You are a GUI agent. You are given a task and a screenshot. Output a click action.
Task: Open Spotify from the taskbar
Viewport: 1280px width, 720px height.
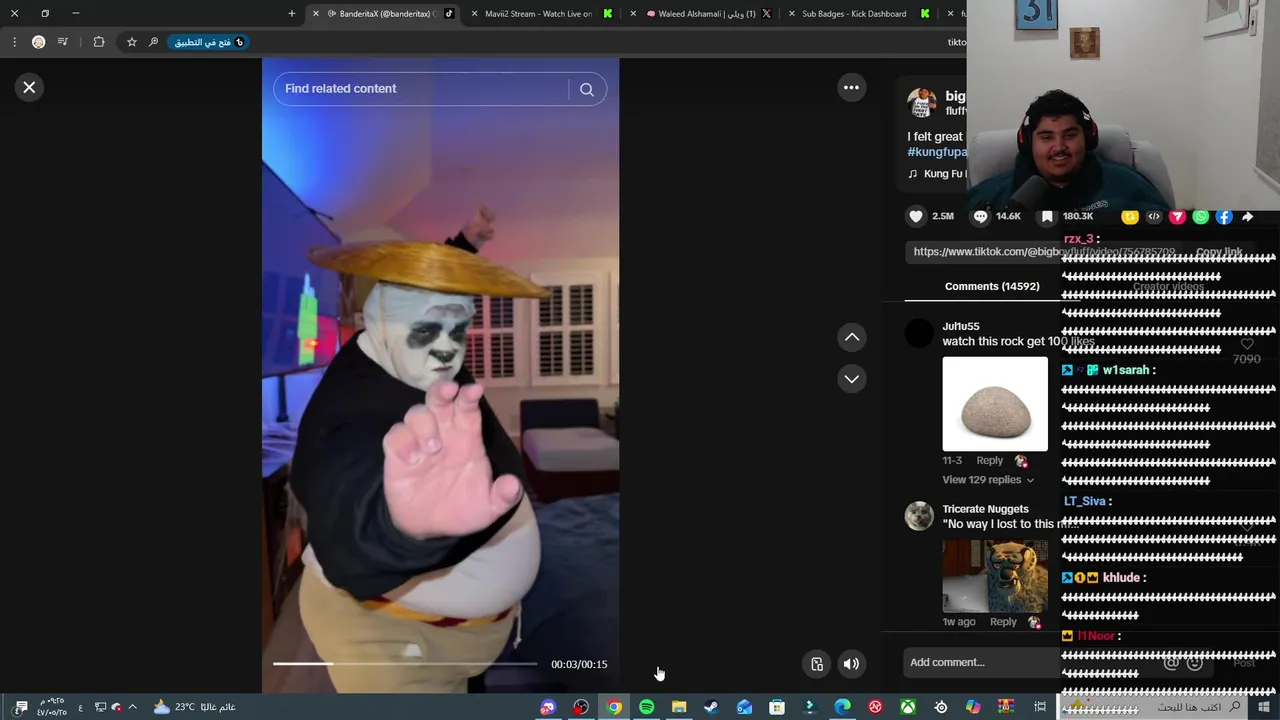point(647,707)
